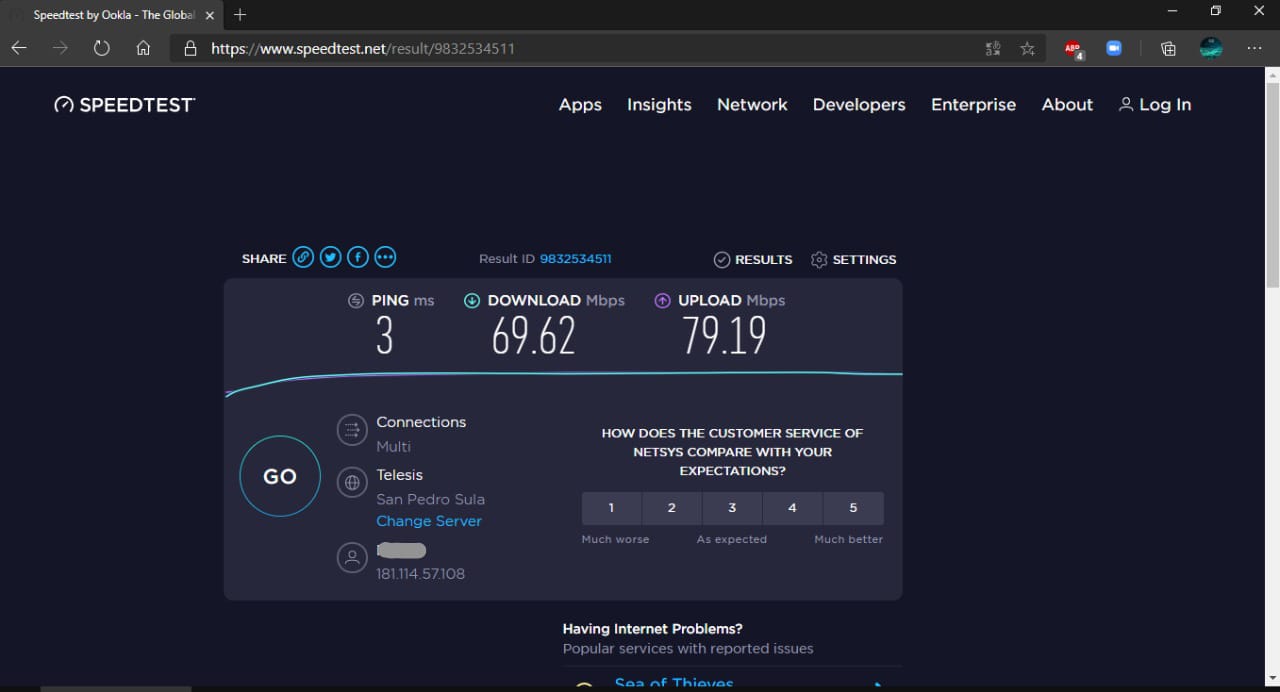This screenshot has height=692, width=1280.
Task: Click the Telesis server globe icon
Action: pyautogui.click(x=352, y=483)
